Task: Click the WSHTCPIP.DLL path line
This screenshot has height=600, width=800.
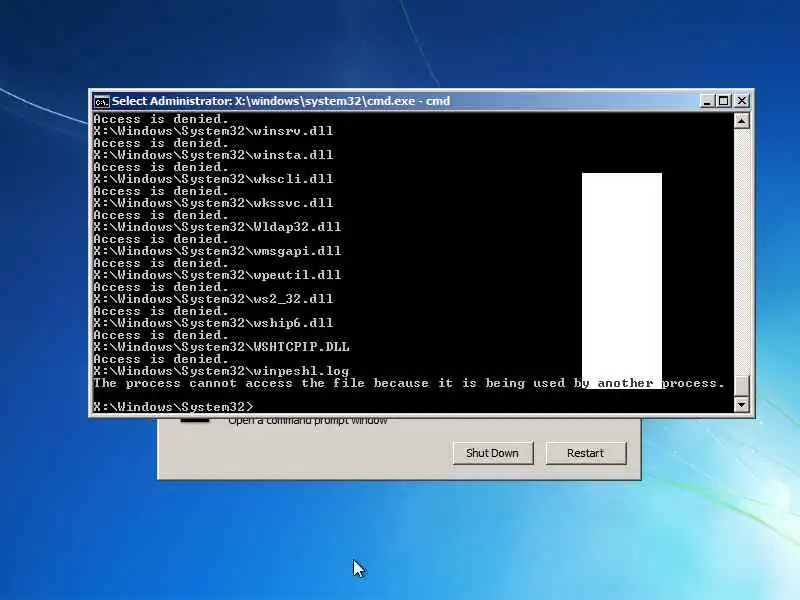Action: [x=221, y=347]
